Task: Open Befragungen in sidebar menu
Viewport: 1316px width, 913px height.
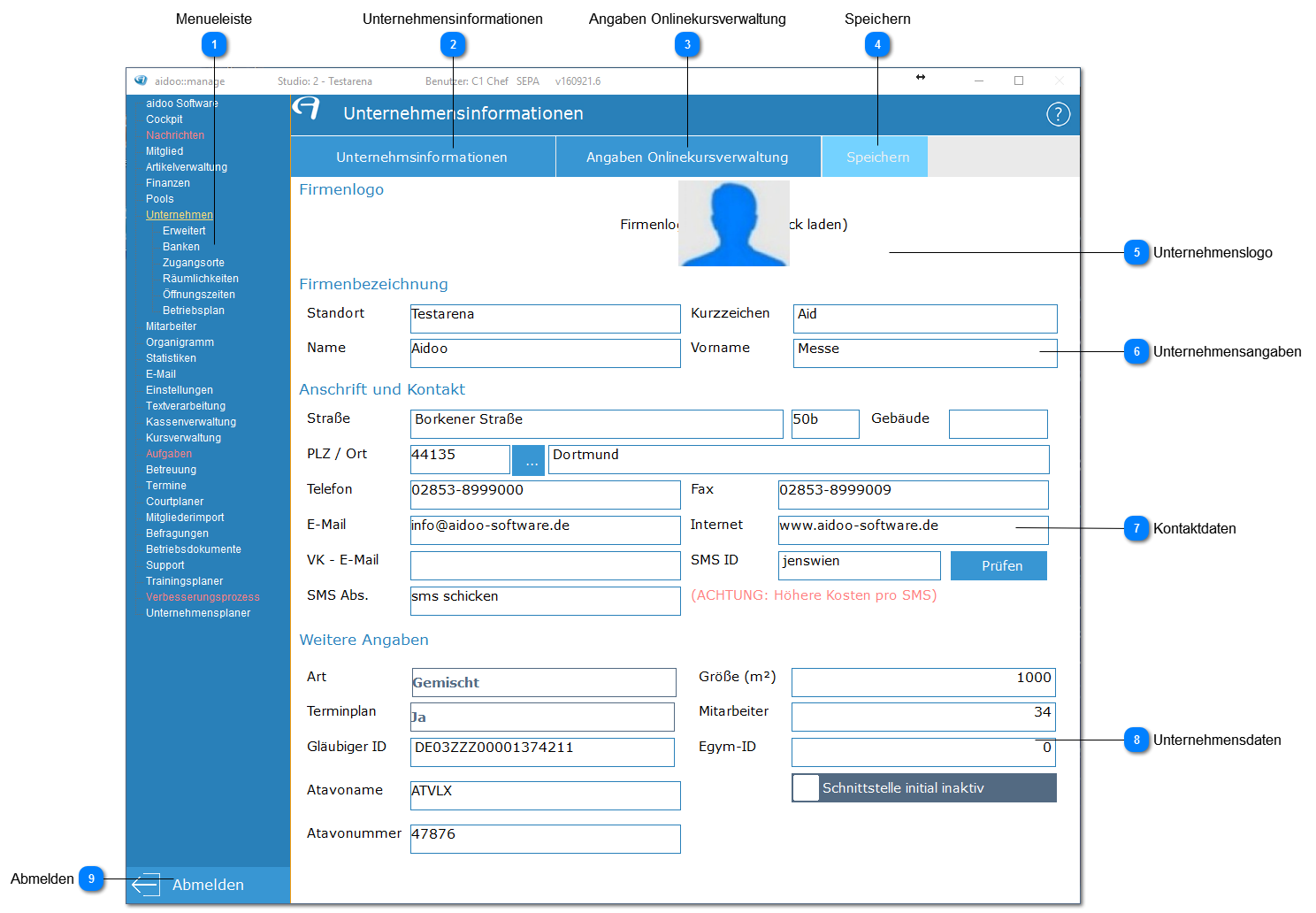Action: point(178,533)
